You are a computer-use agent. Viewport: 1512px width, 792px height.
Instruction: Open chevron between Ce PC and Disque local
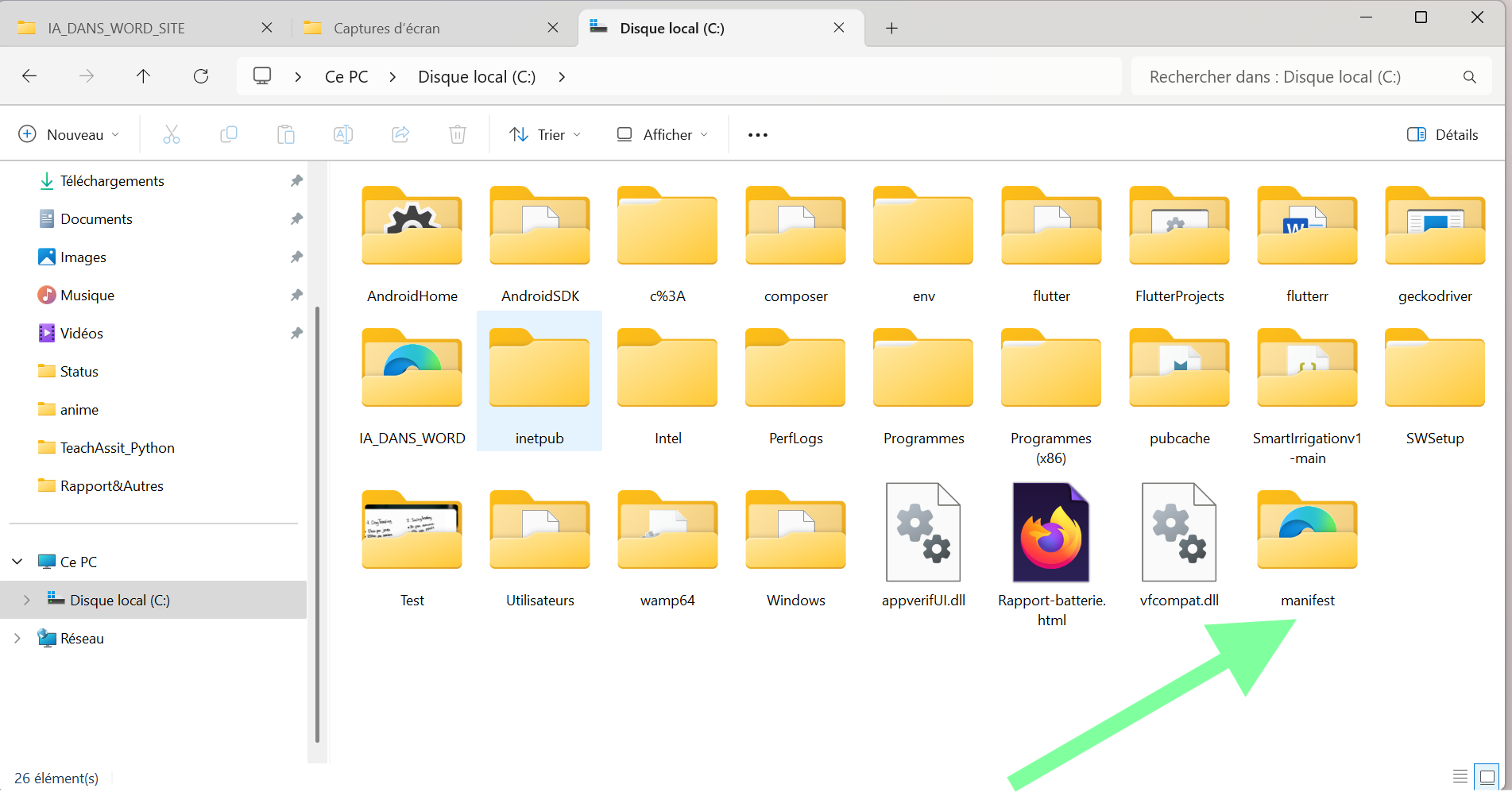click(393, 77)
